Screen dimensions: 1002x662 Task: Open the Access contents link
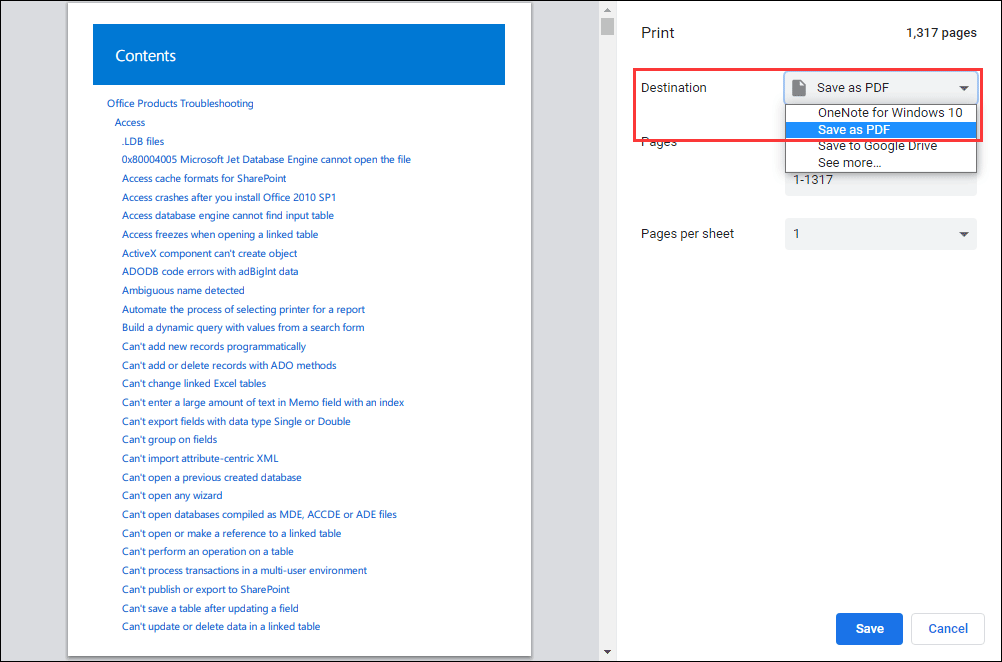click(x=130, y=123)
